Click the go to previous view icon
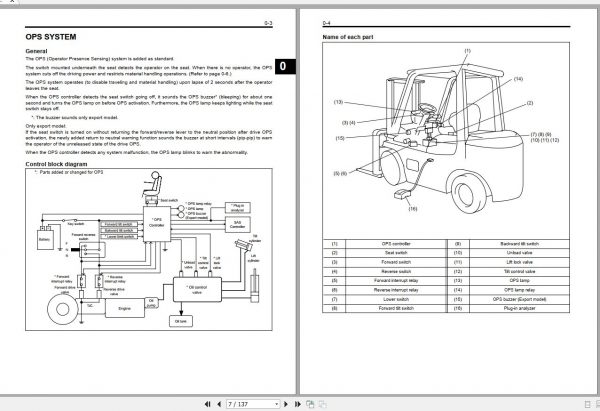 coord(310,404)
